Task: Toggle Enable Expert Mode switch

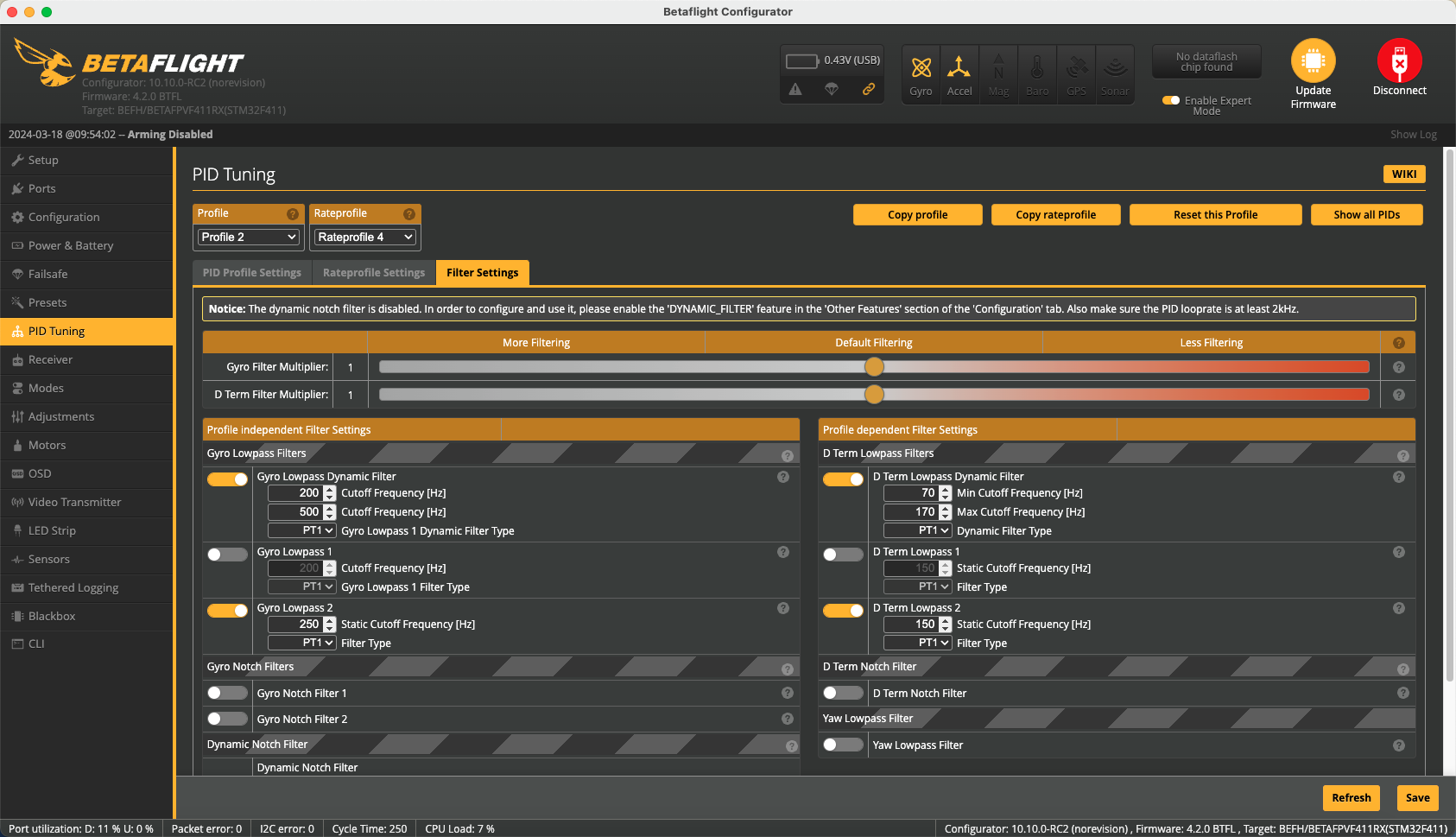Action: click(1171, 100)
